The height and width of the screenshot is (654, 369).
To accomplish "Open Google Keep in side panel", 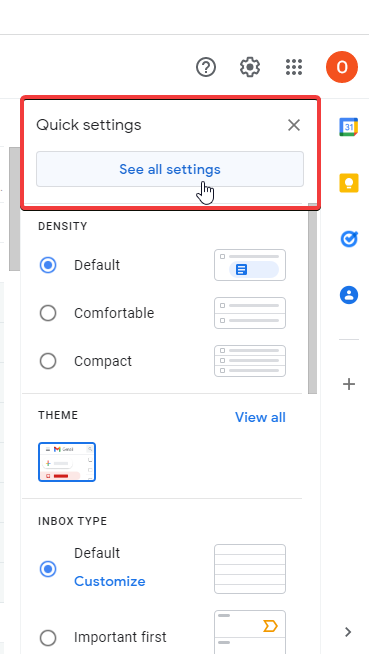I will point(349,182).
